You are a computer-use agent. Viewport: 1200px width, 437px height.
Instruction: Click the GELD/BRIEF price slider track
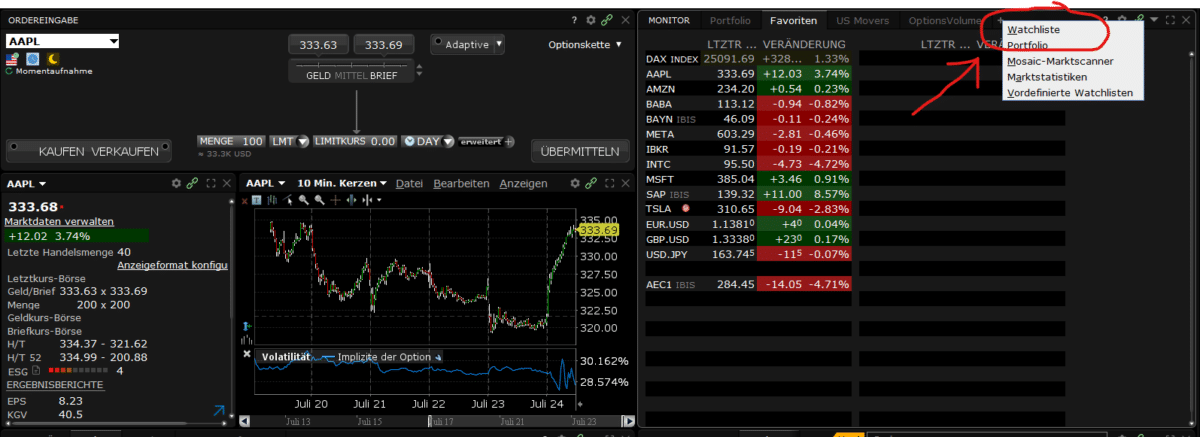point(351,64)
